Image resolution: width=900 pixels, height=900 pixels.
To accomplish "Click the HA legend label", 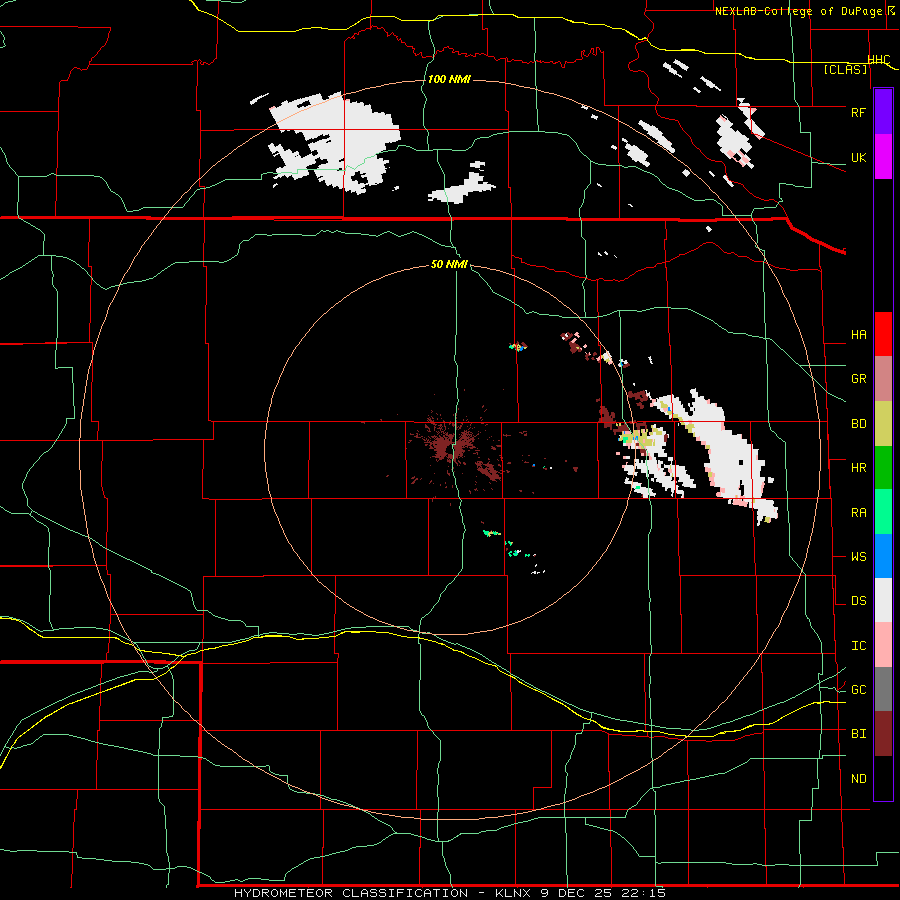I will pos(858,335).
